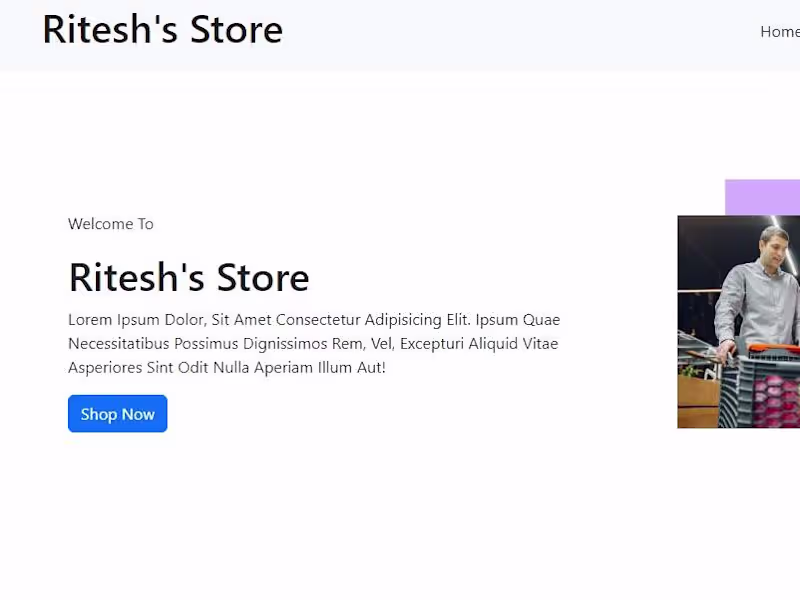Screen dimensions: 800x600
Task: Click the paragraph line starting Lorem Ipsum Dolor
Action: pyautogui.click(x=314, y=320)
